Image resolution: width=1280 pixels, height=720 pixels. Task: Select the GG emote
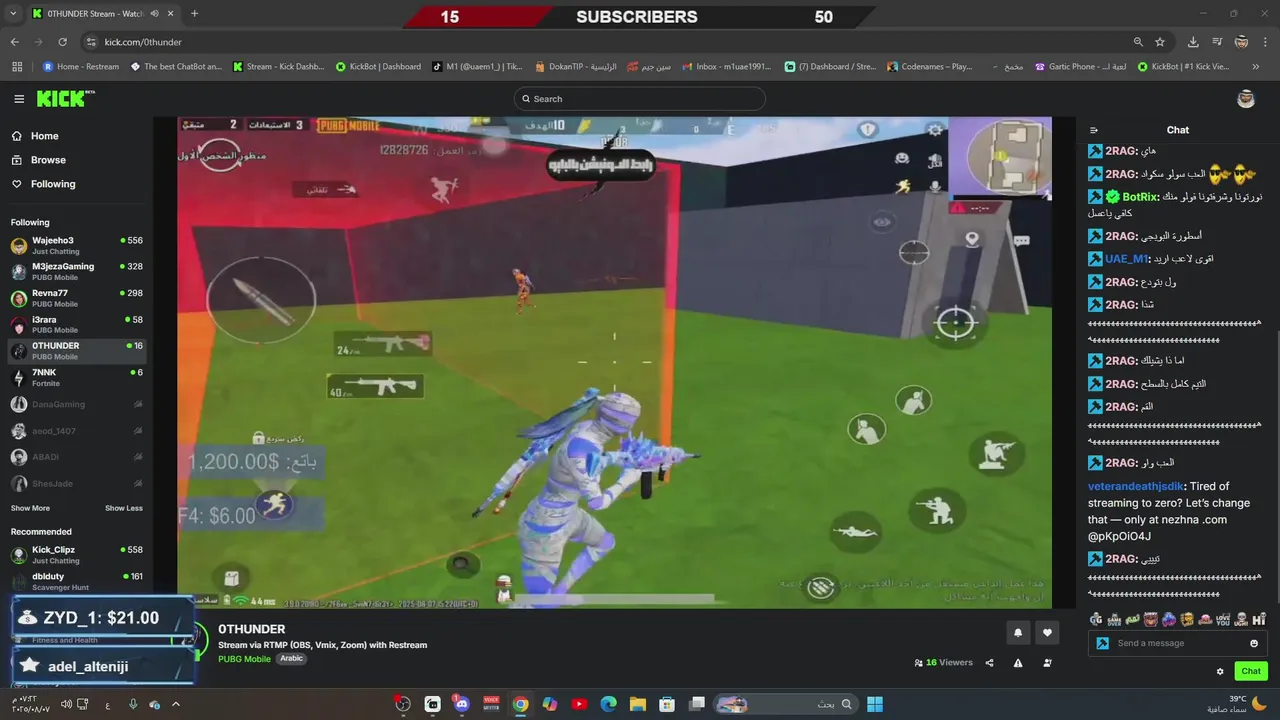(x=1096, y=619)
